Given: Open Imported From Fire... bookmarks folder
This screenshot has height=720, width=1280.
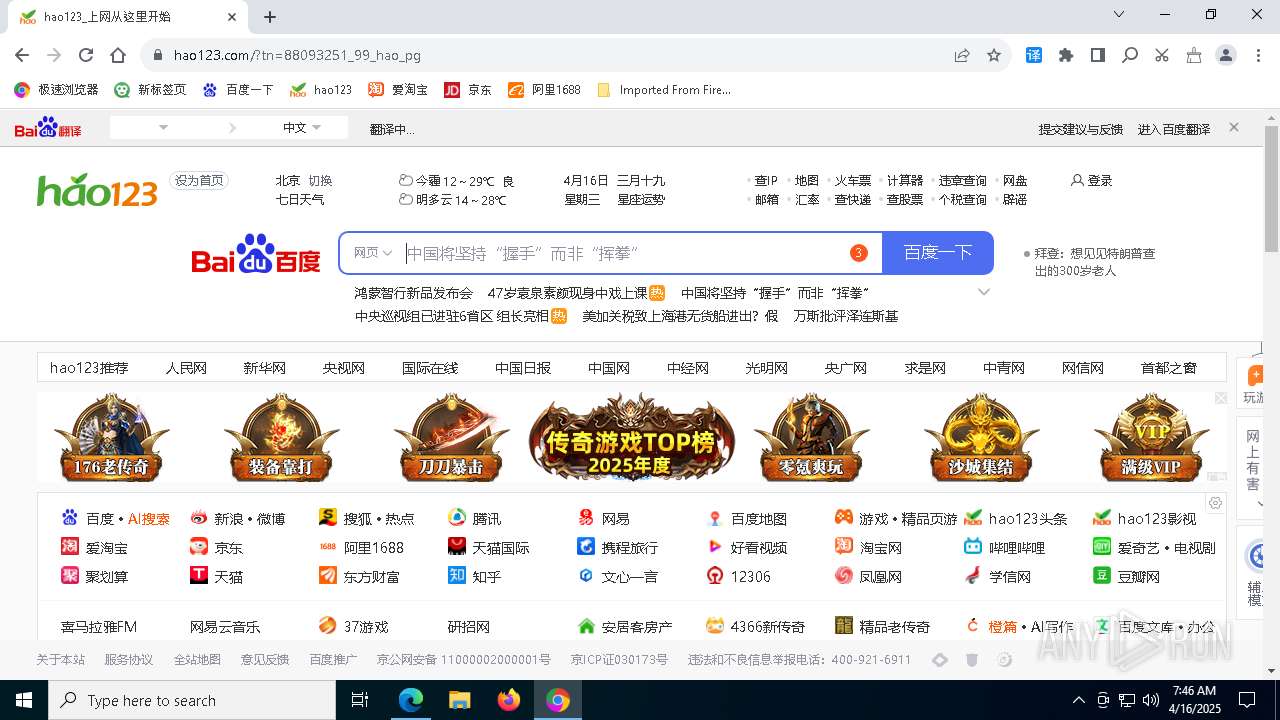Looking at the screenshot, I should 664,89.
